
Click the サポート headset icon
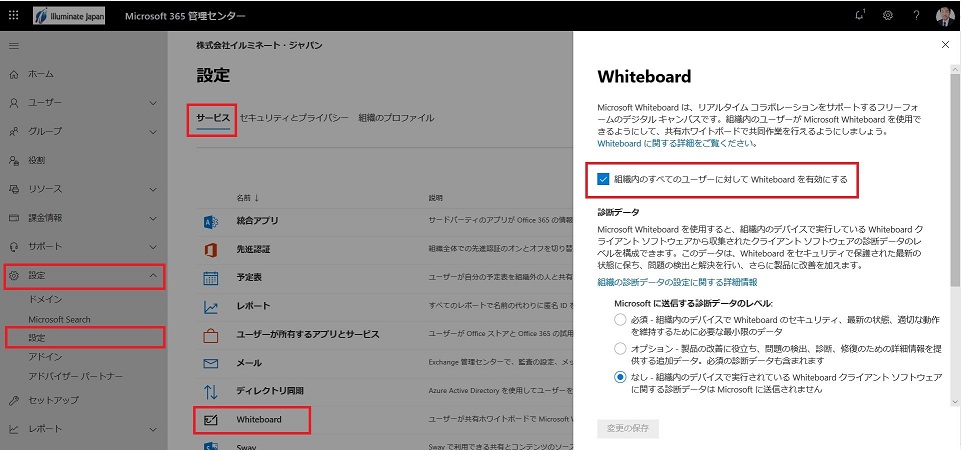pos(13,246)
